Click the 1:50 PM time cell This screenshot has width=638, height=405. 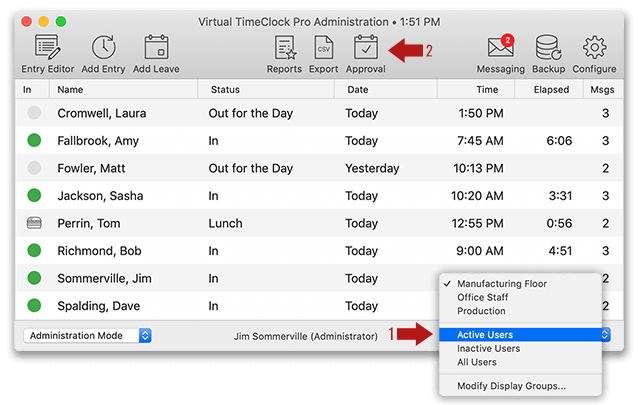[481, 113]
